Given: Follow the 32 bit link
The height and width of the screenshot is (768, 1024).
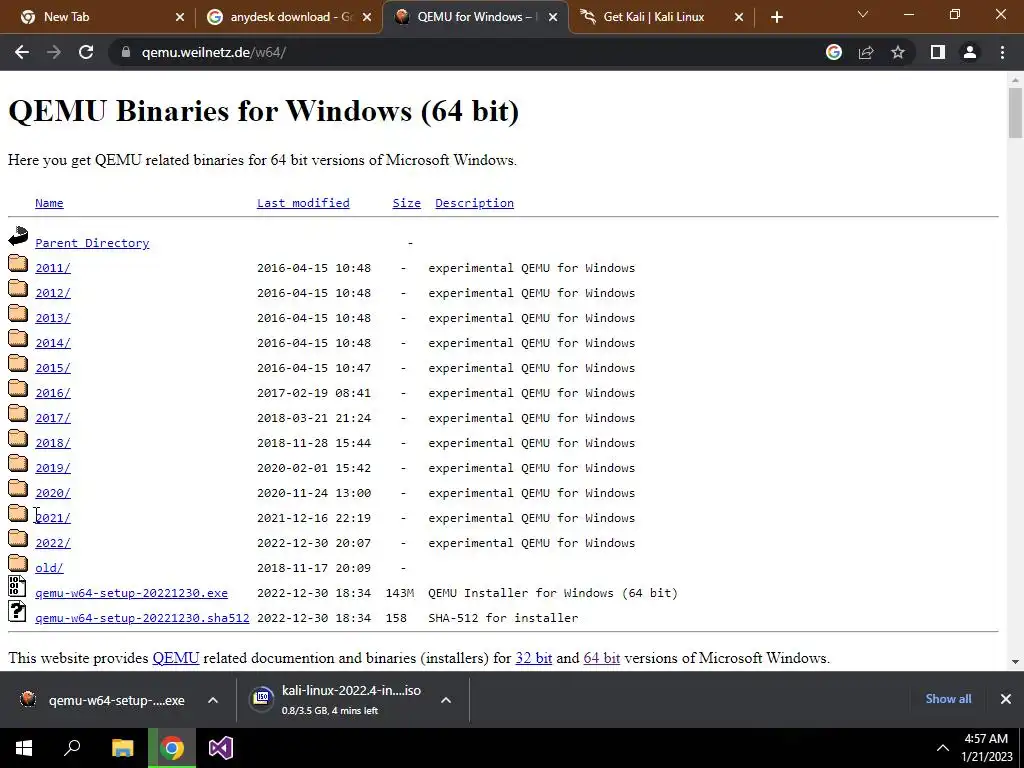Looking at the screenshot, I should [x=534, y=658].
